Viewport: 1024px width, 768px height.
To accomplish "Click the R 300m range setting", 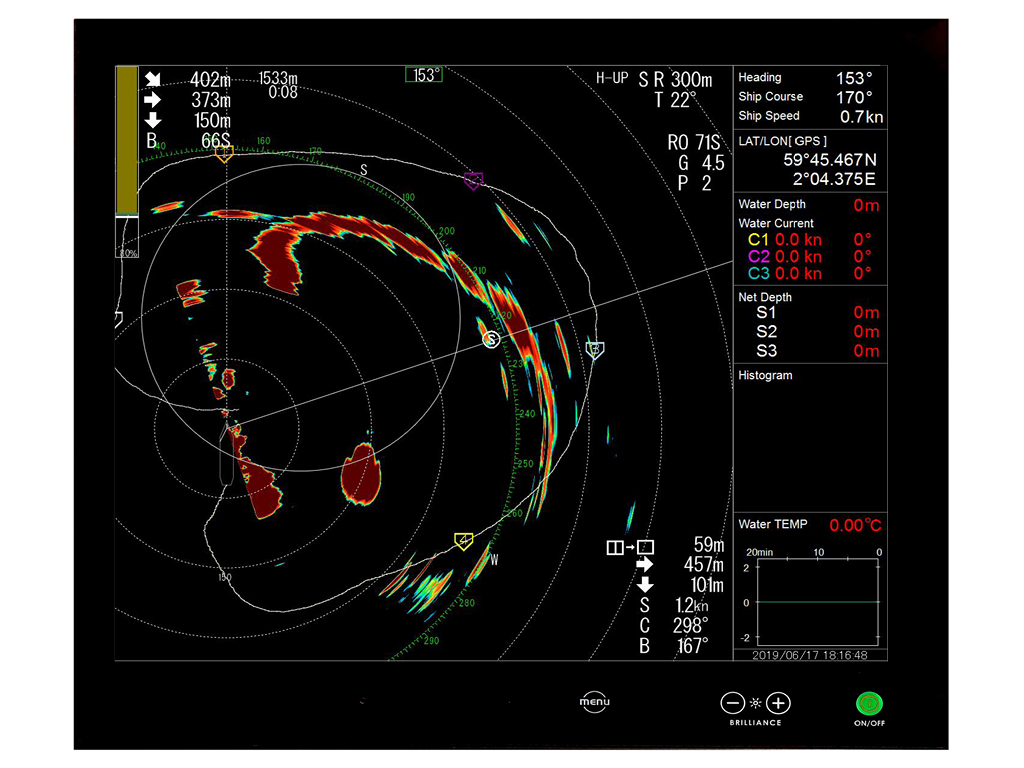I will pos(683,80).
